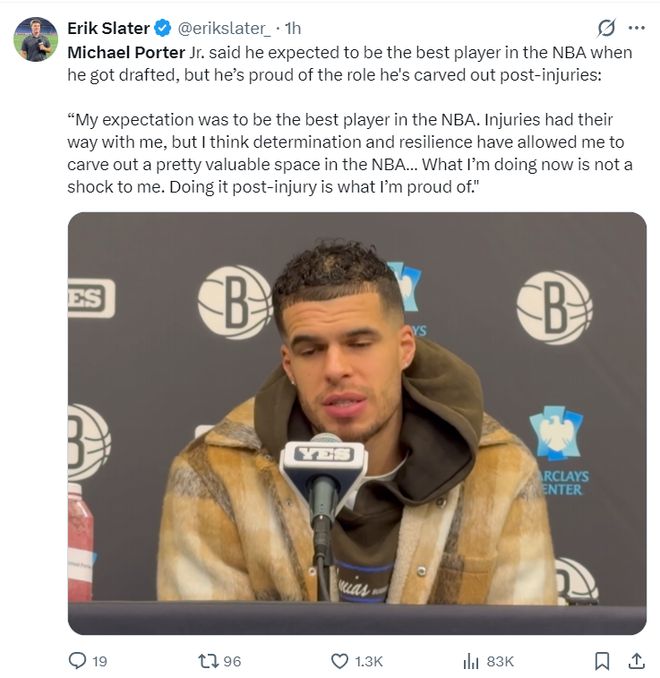Play the press conference video
The image size is (660, 678).
[x=356, y=422]
